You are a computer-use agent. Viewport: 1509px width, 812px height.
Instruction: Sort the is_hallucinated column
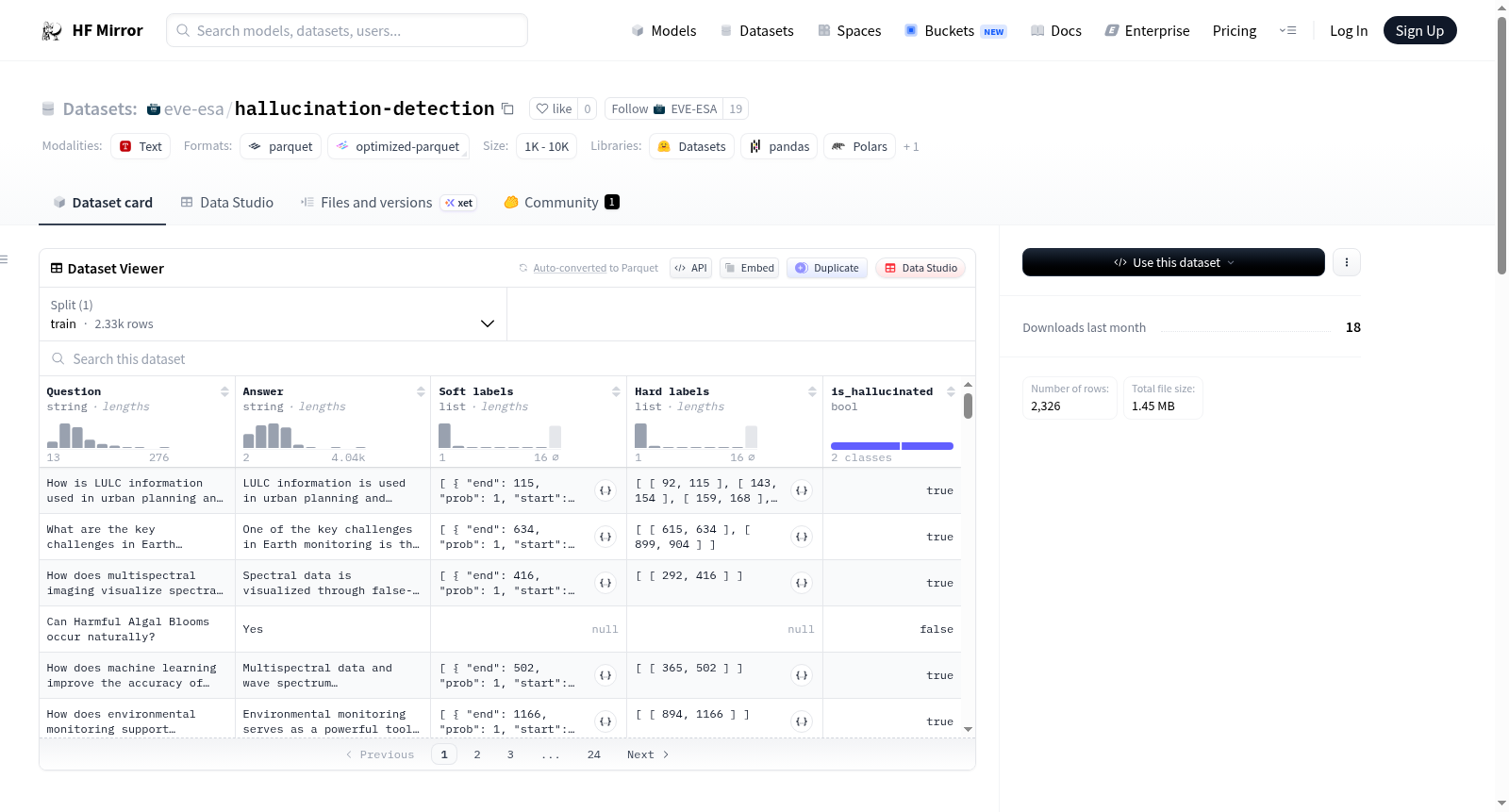(951, 391)
